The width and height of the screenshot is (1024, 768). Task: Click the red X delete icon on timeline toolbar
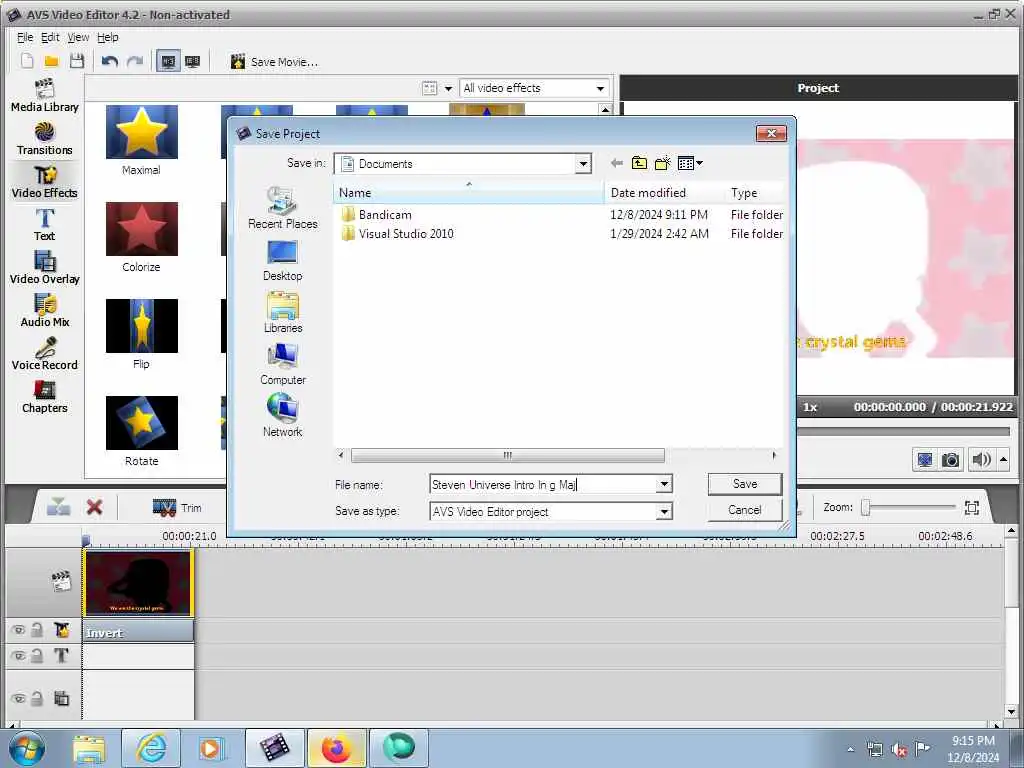[x=95, y=507]
